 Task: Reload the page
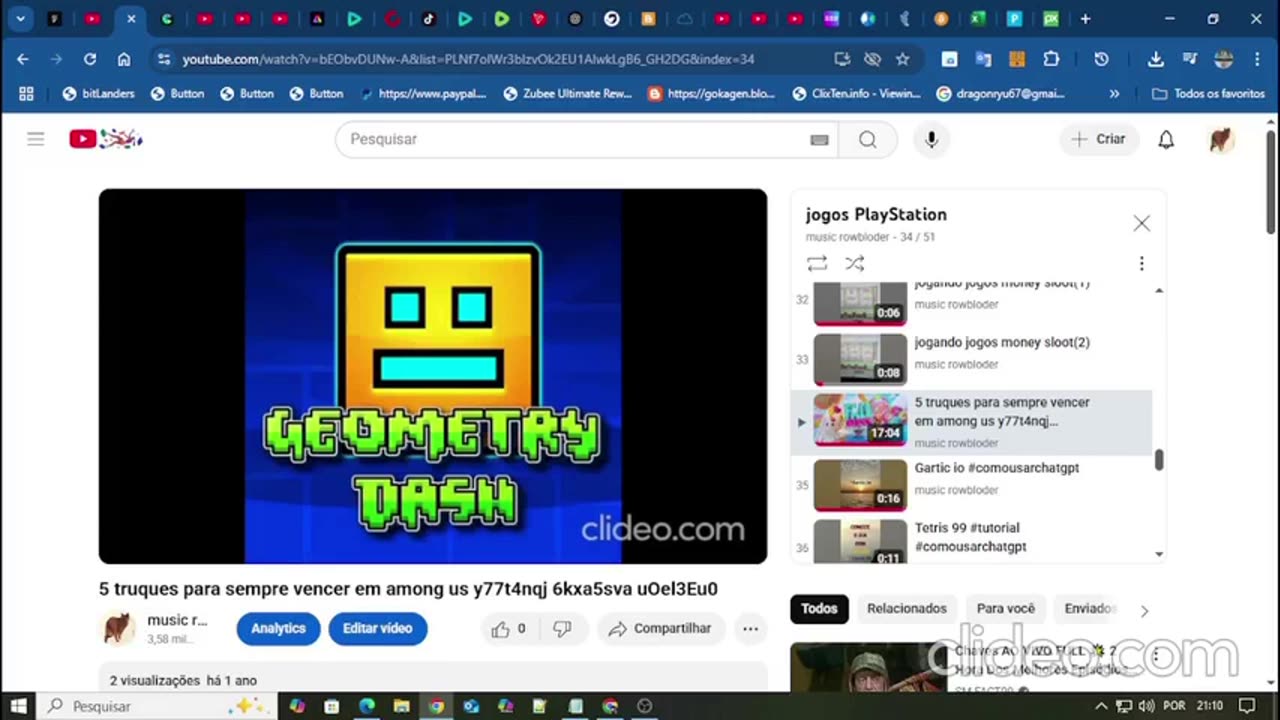tap(90, 59)
